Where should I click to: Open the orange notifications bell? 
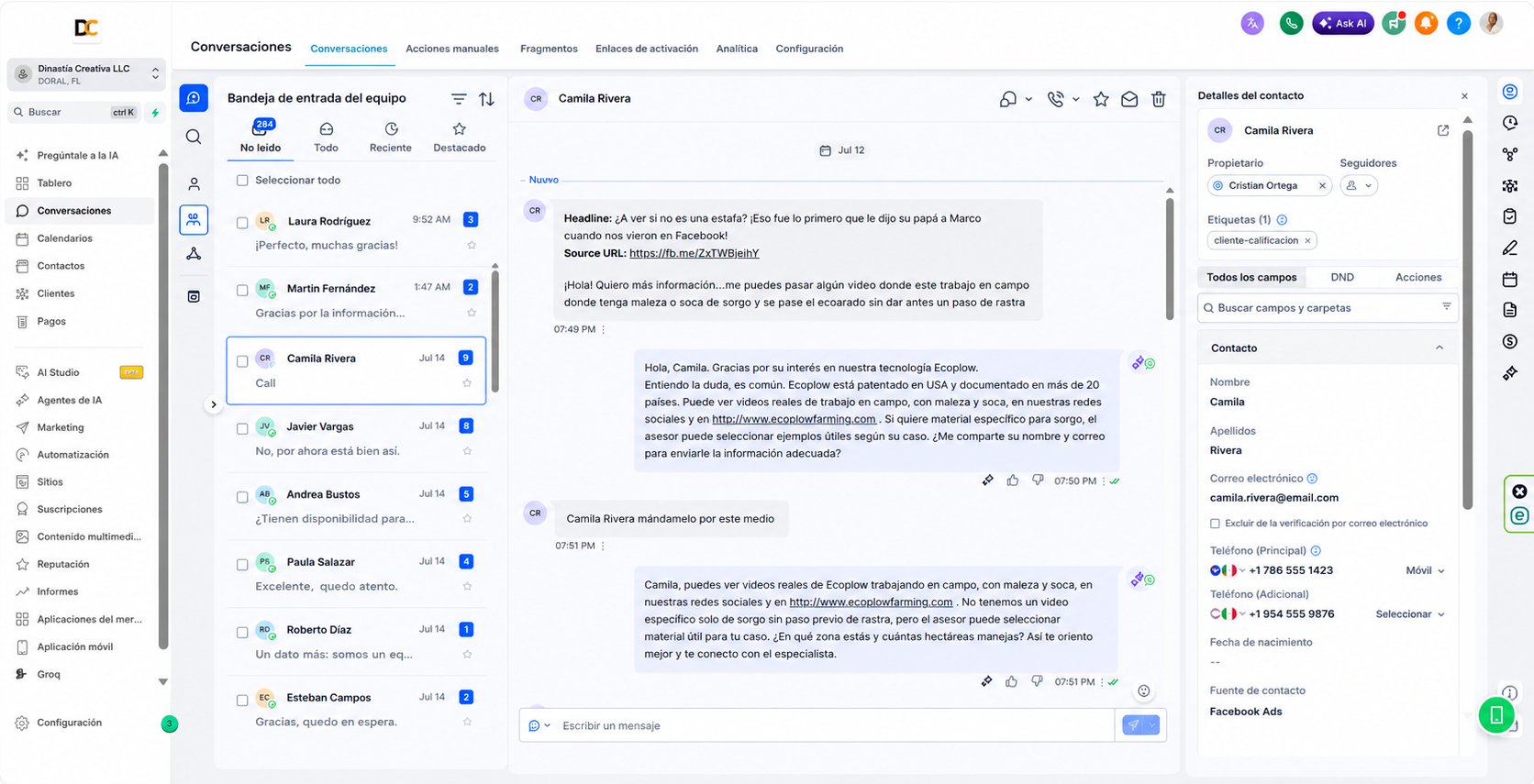(x=1426, y=24)
